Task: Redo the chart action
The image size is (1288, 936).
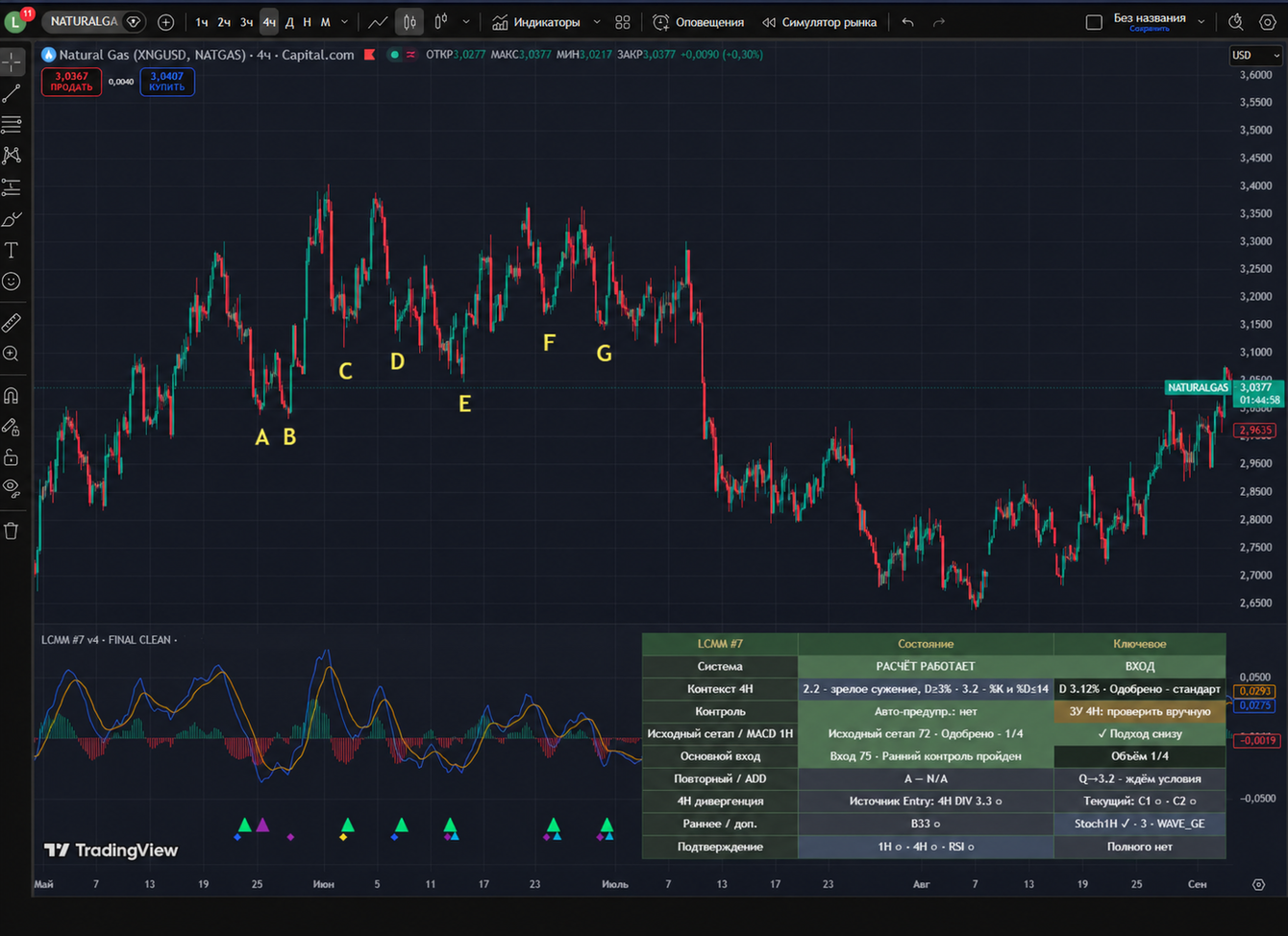Action: click(939, 21)
